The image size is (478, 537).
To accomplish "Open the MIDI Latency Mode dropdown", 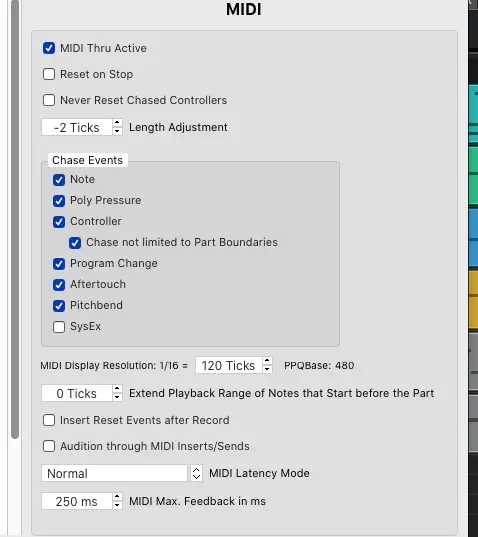I will [122, 473].
